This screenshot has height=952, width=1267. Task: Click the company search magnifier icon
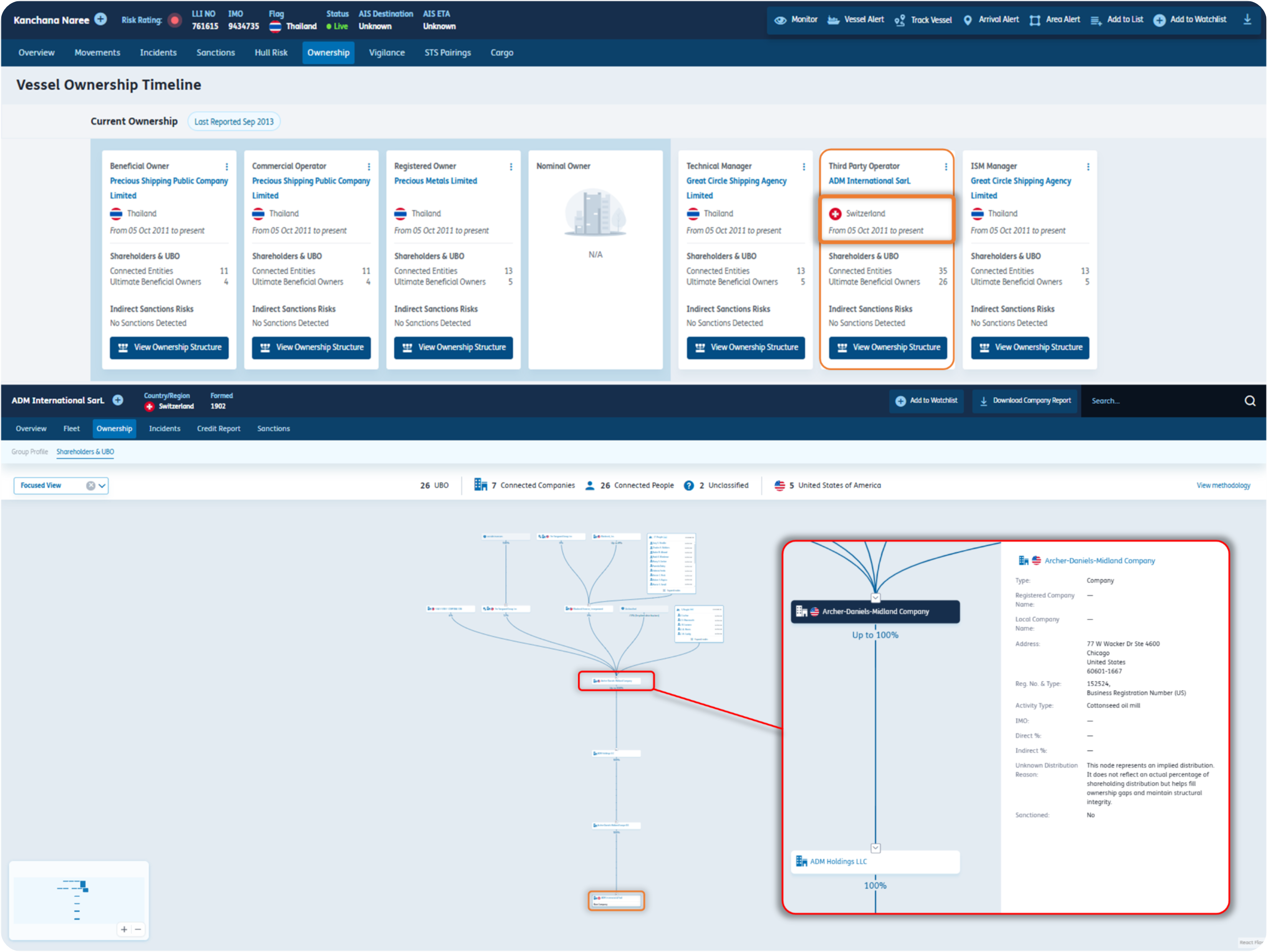pos(1250,401)
